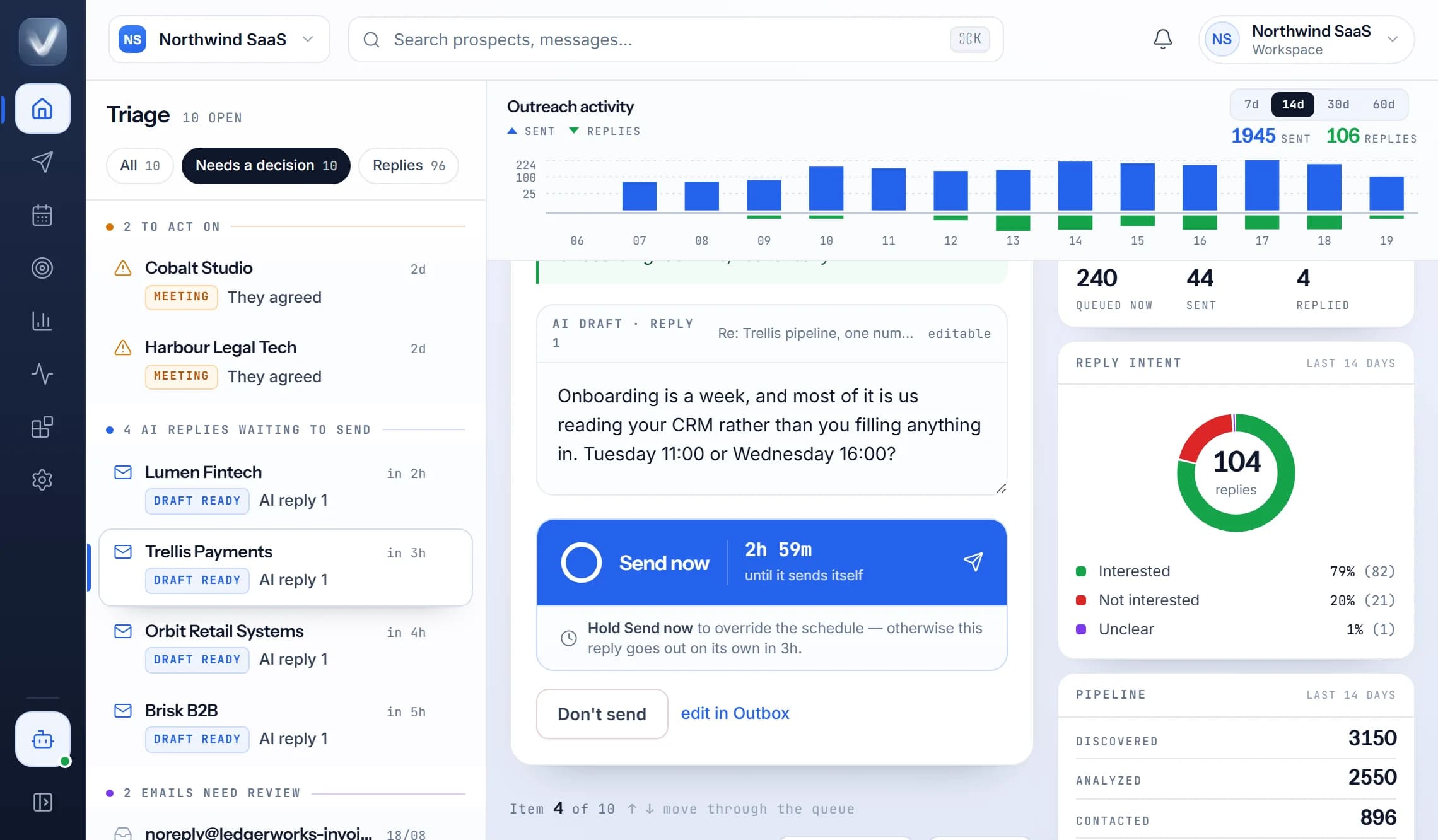Screen dimensions: 1438x840
Task: Collapse the sidebar with the panel icon
Action: pos(42,802)
